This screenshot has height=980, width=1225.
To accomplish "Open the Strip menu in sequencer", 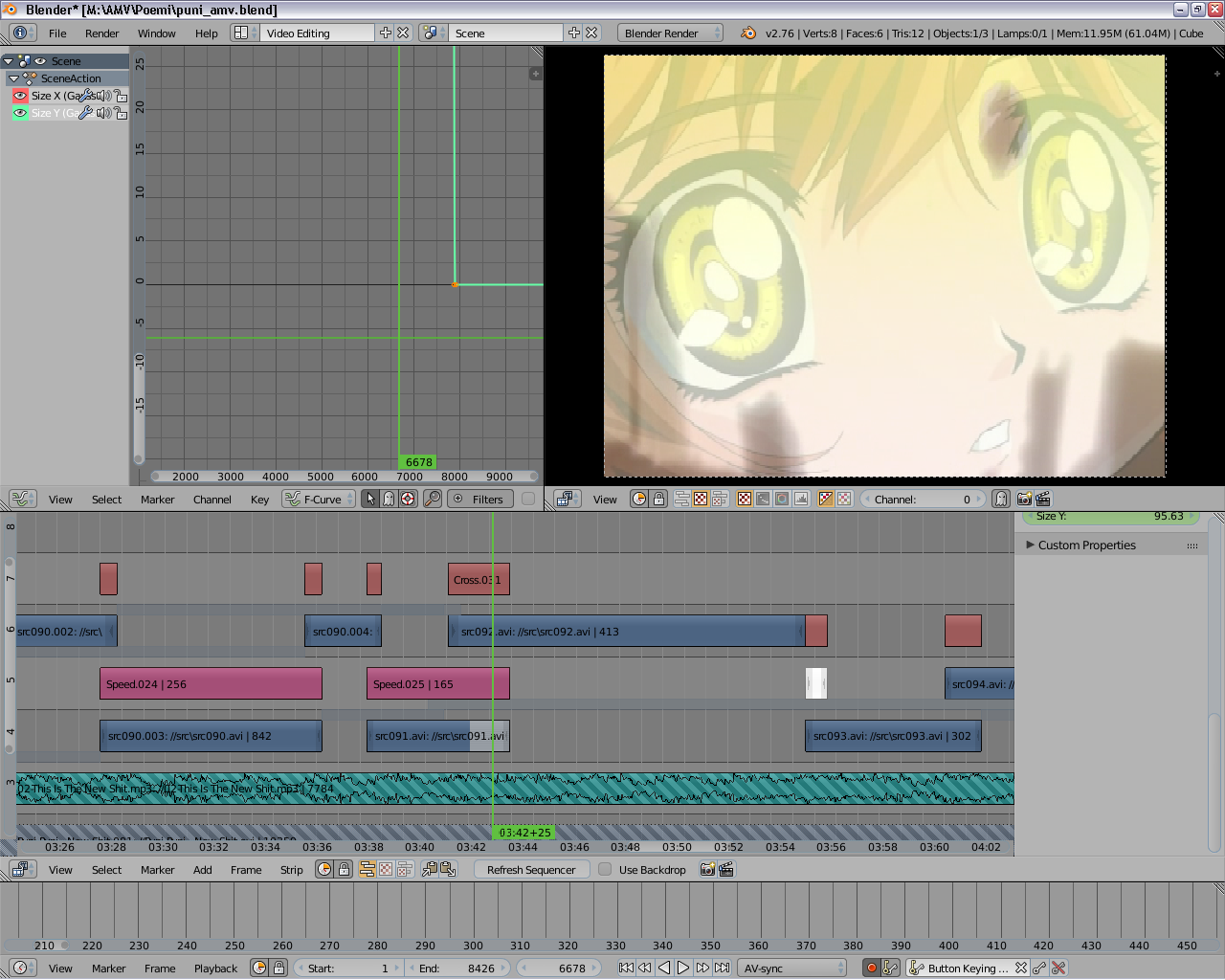I will tap(291, 870).
